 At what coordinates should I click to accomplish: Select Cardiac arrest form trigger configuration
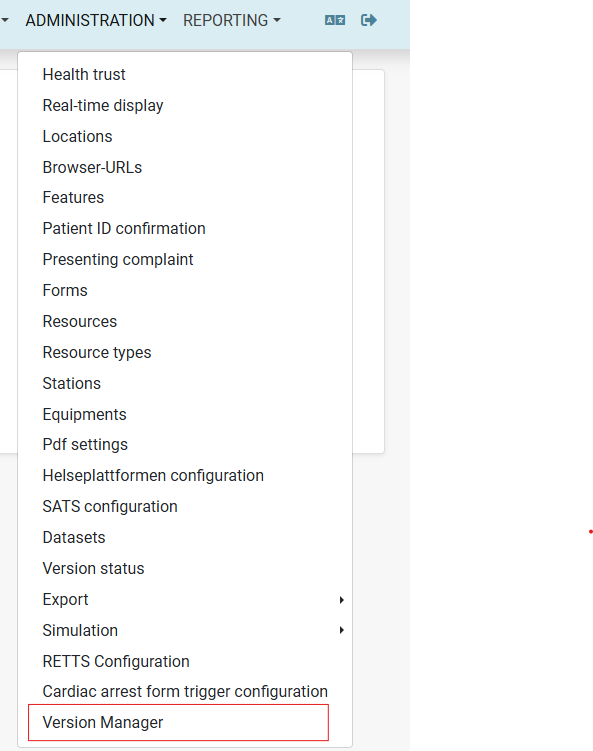point(185,692)
